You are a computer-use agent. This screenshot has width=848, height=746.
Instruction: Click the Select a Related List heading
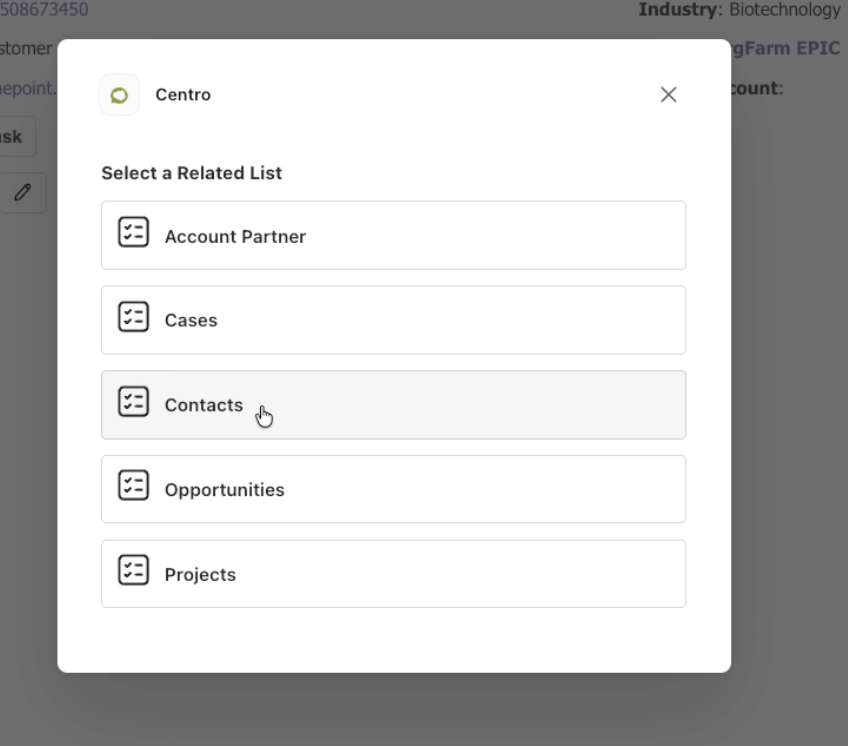tap(191, 173)
